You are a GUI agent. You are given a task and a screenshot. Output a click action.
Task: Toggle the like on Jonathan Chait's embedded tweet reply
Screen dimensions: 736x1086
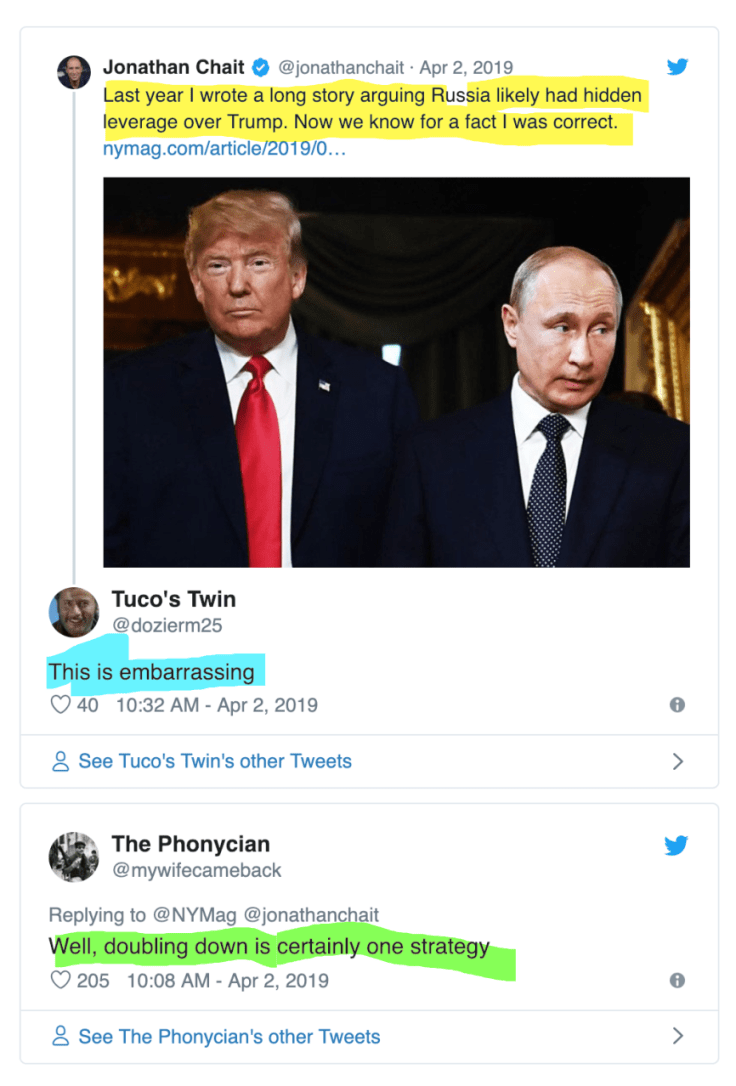(60, 705)
